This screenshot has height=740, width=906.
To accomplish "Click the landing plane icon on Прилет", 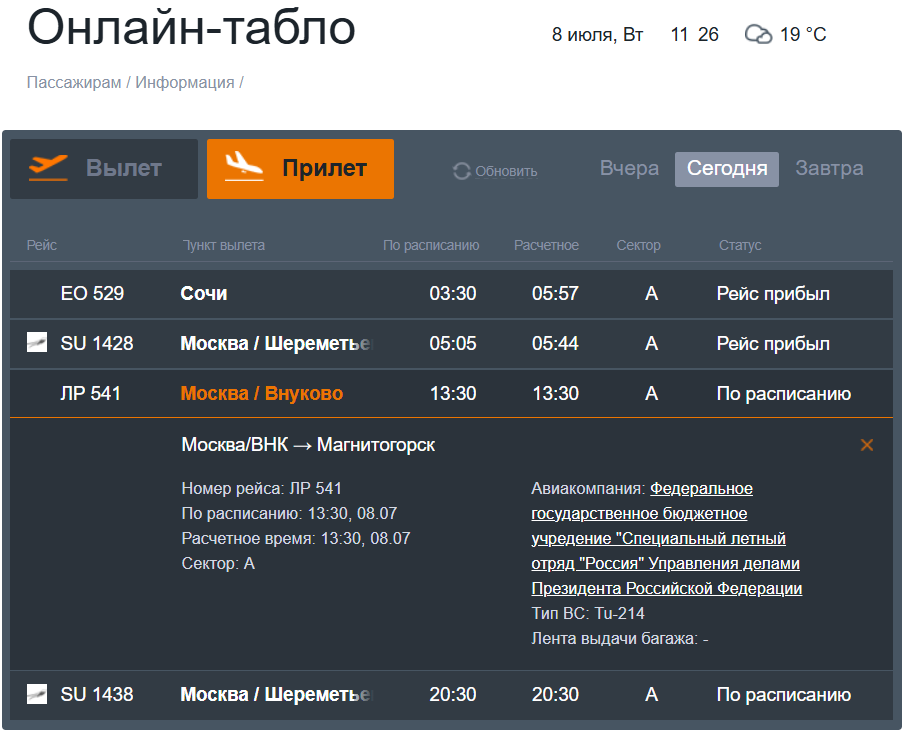I will point(244,168).
